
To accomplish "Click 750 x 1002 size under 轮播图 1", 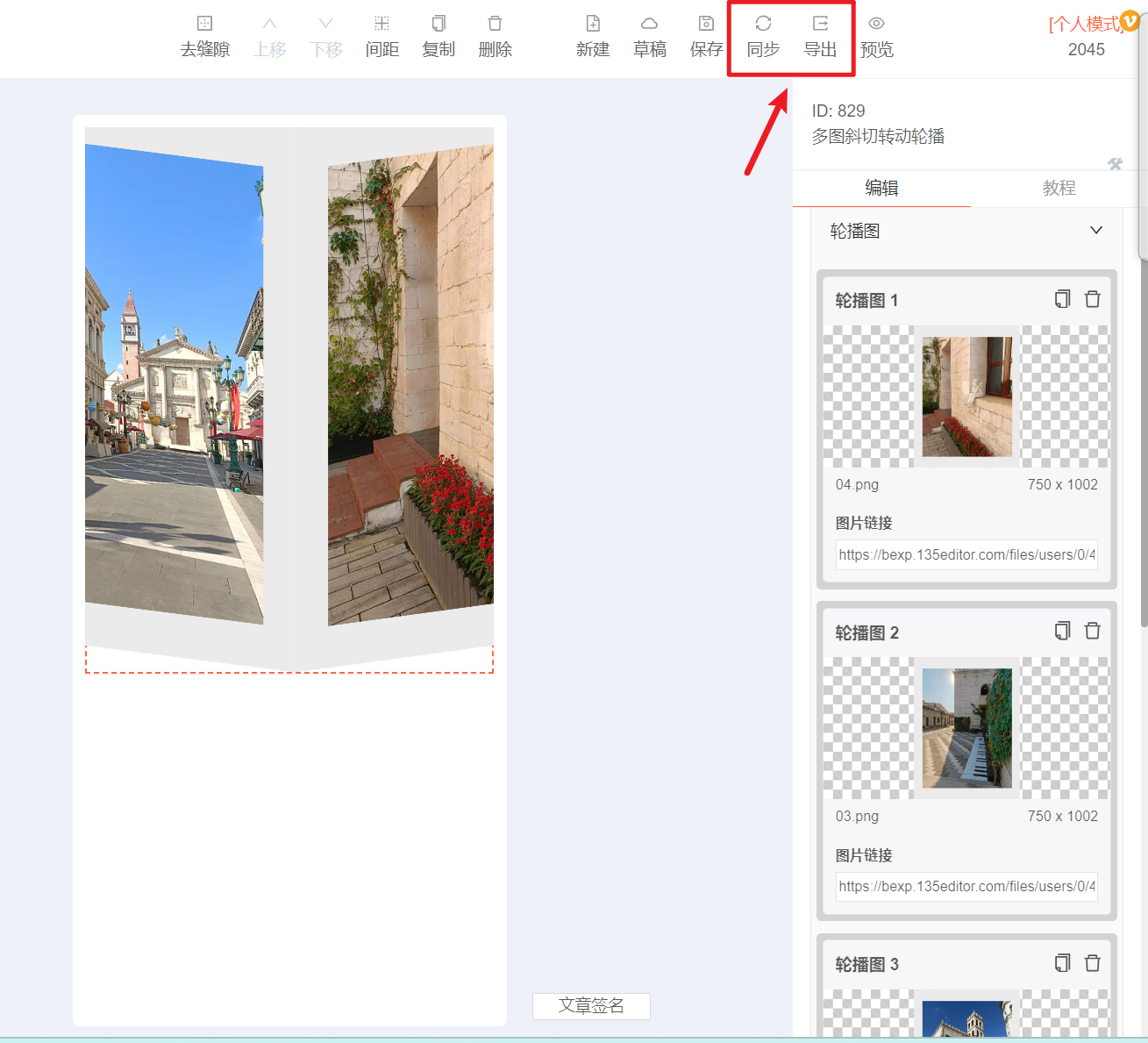I will tap(1062, 484).
